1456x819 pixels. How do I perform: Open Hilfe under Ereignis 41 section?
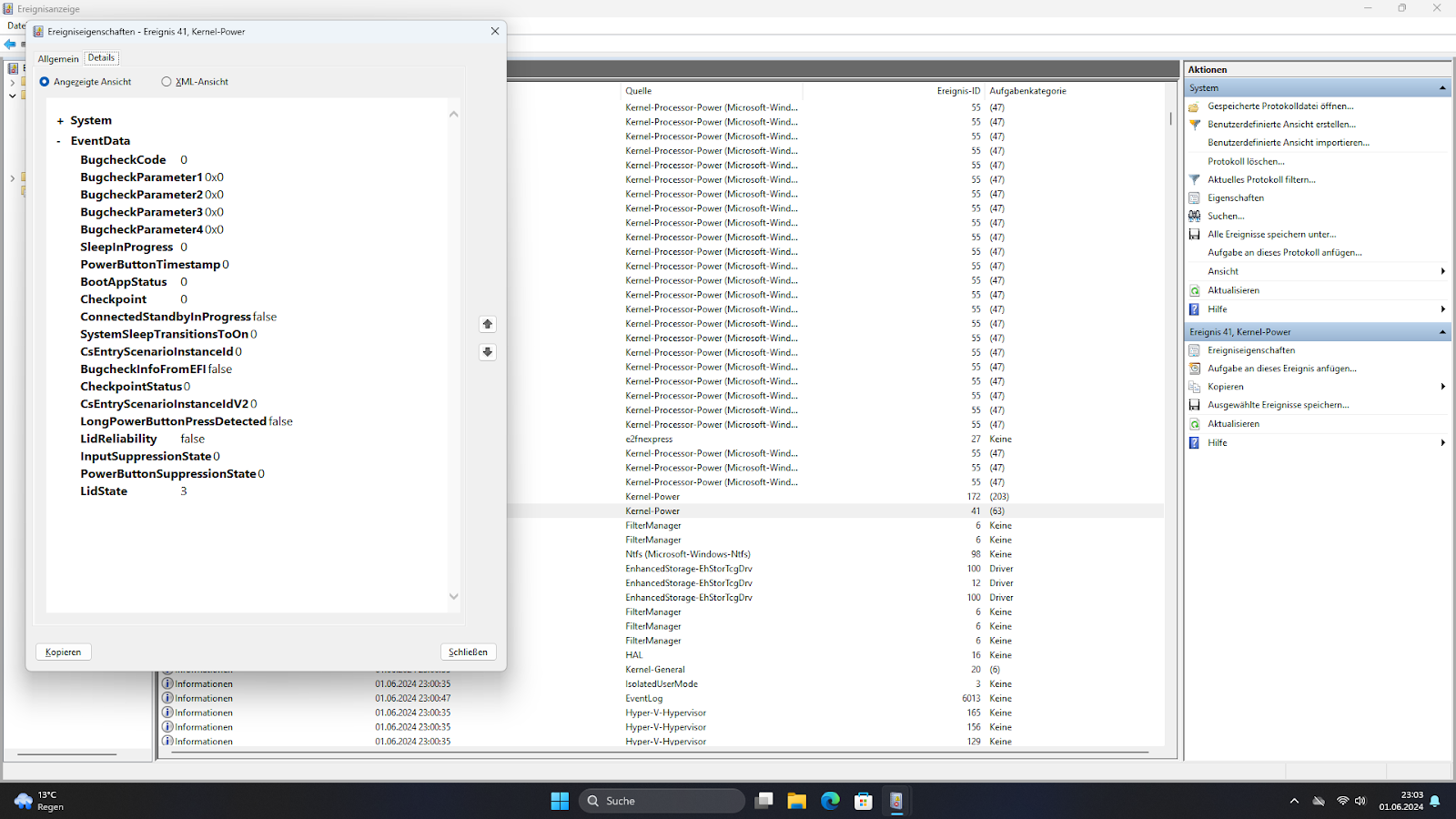click(x=1217, y=443)
